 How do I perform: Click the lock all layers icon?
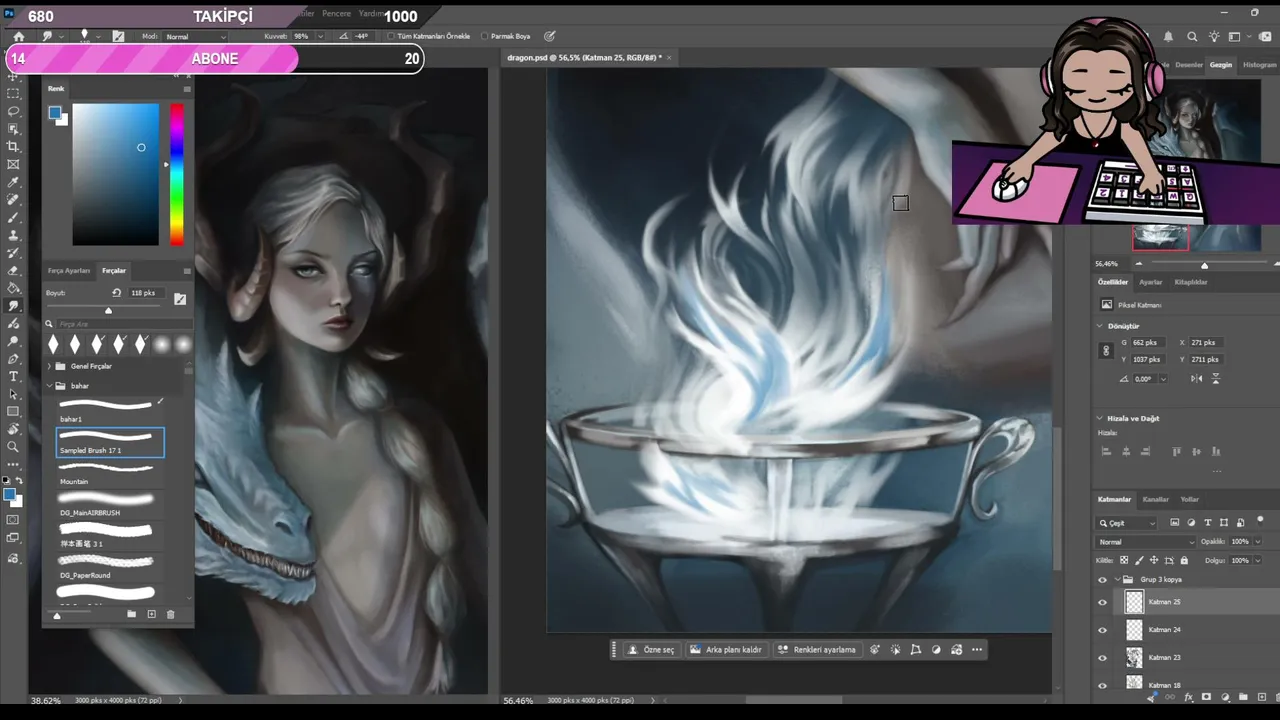point(1185,560)
